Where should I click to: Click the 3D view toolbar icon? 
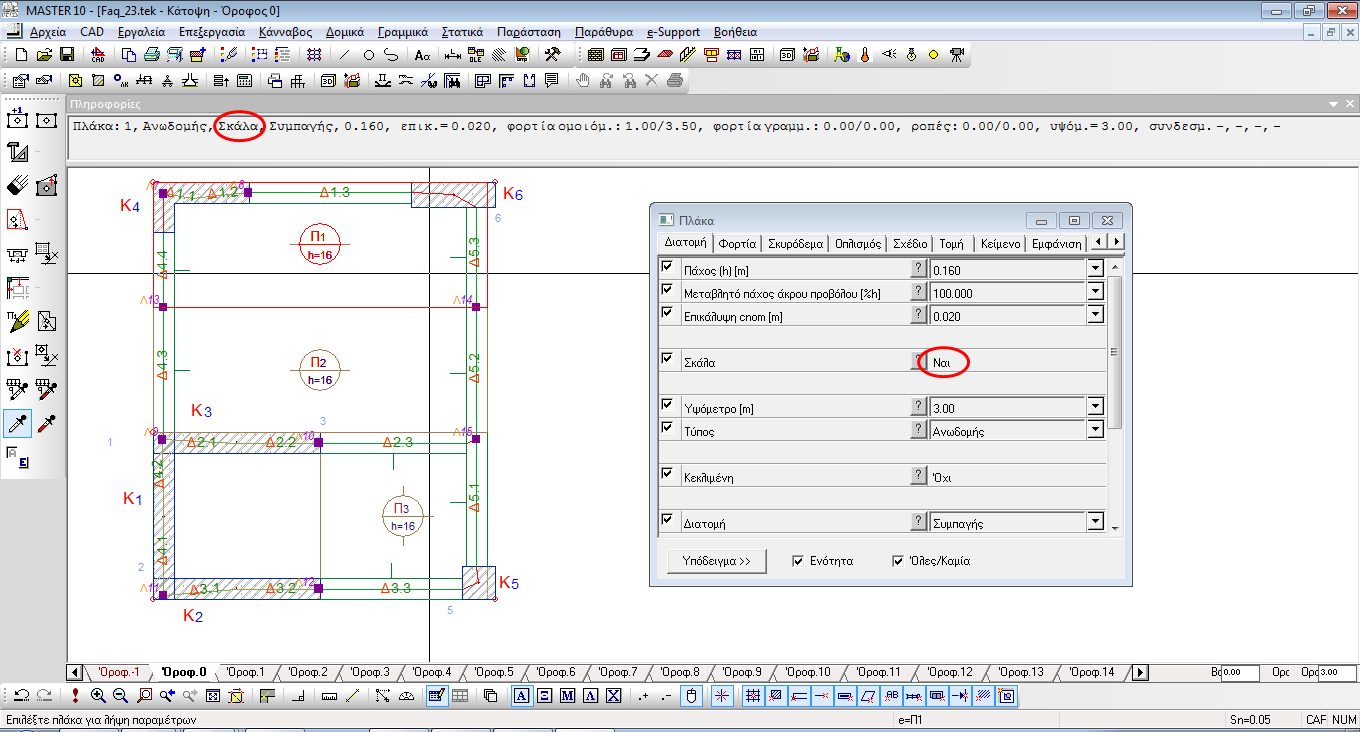pyautogui.click(x=787, y=55)
